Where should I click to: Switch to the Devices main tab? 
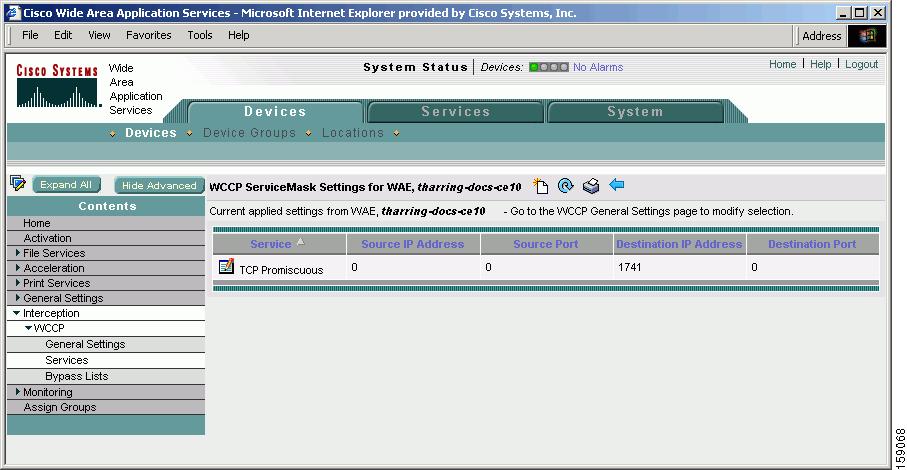[x=275, y=112]
